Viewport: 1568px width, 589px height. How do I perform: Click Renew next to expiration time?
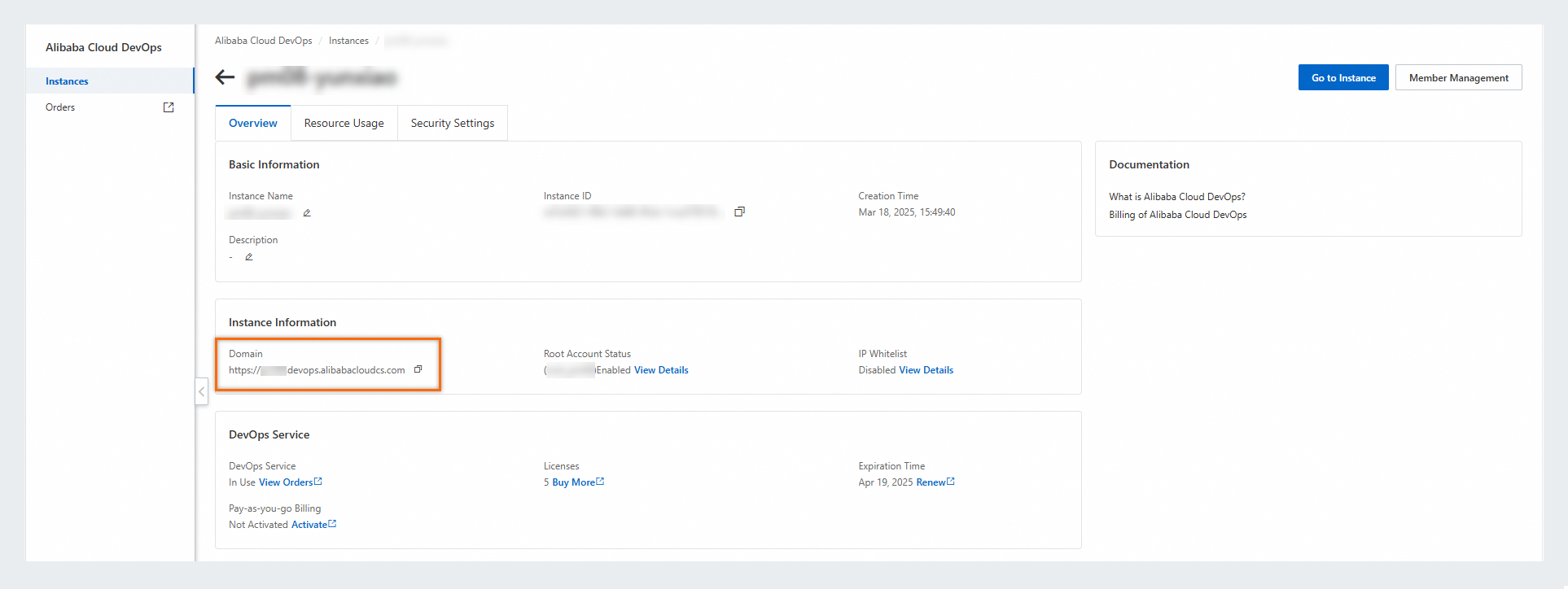pyautogui.click(x=935, y=482)
